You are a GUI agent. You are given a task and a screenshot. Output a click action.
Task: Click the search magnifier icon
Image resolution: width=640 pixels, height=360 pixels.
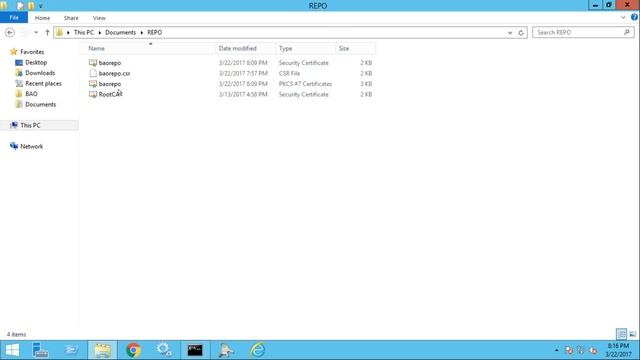(x=627, y=32)
